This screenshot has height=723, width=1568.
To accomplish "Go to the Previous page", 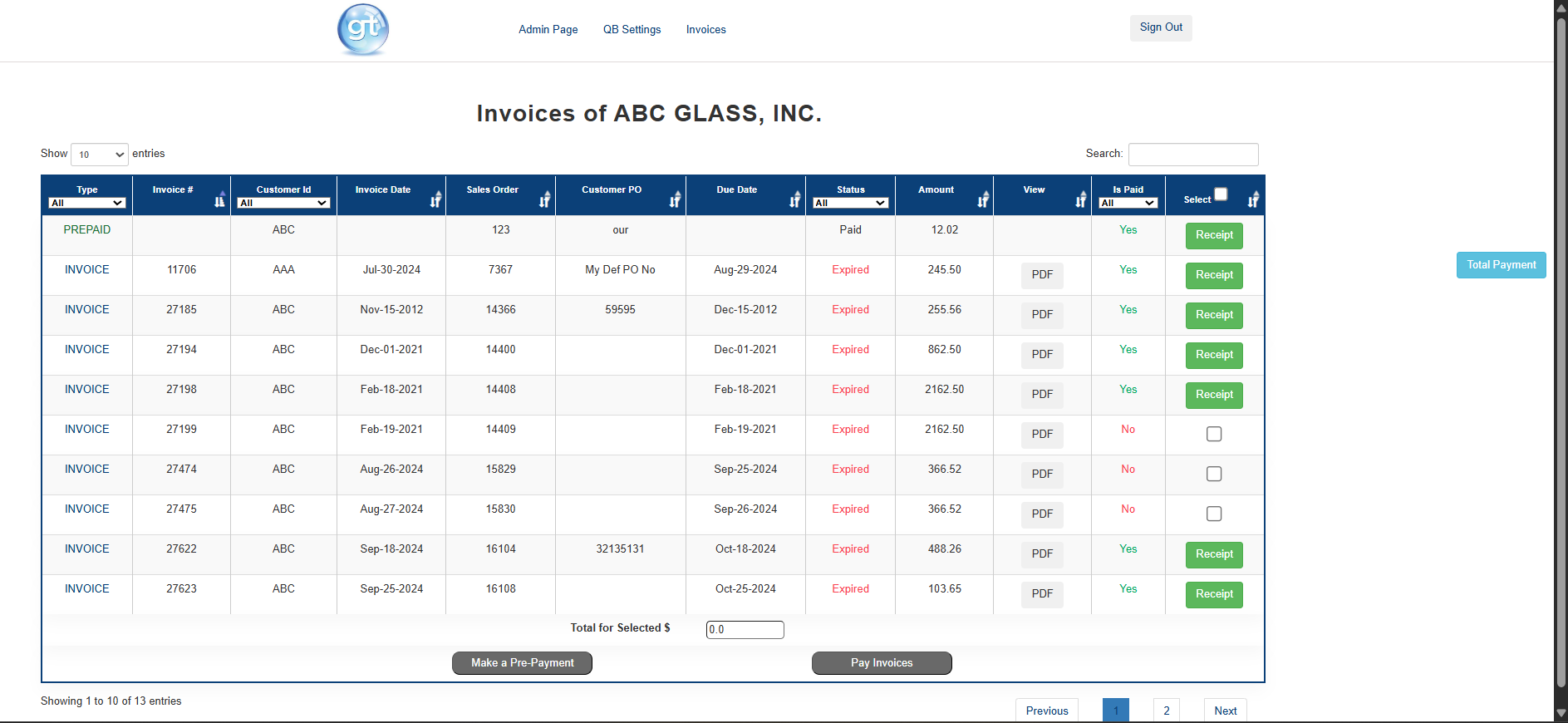I will click(x=1047, y=711).
